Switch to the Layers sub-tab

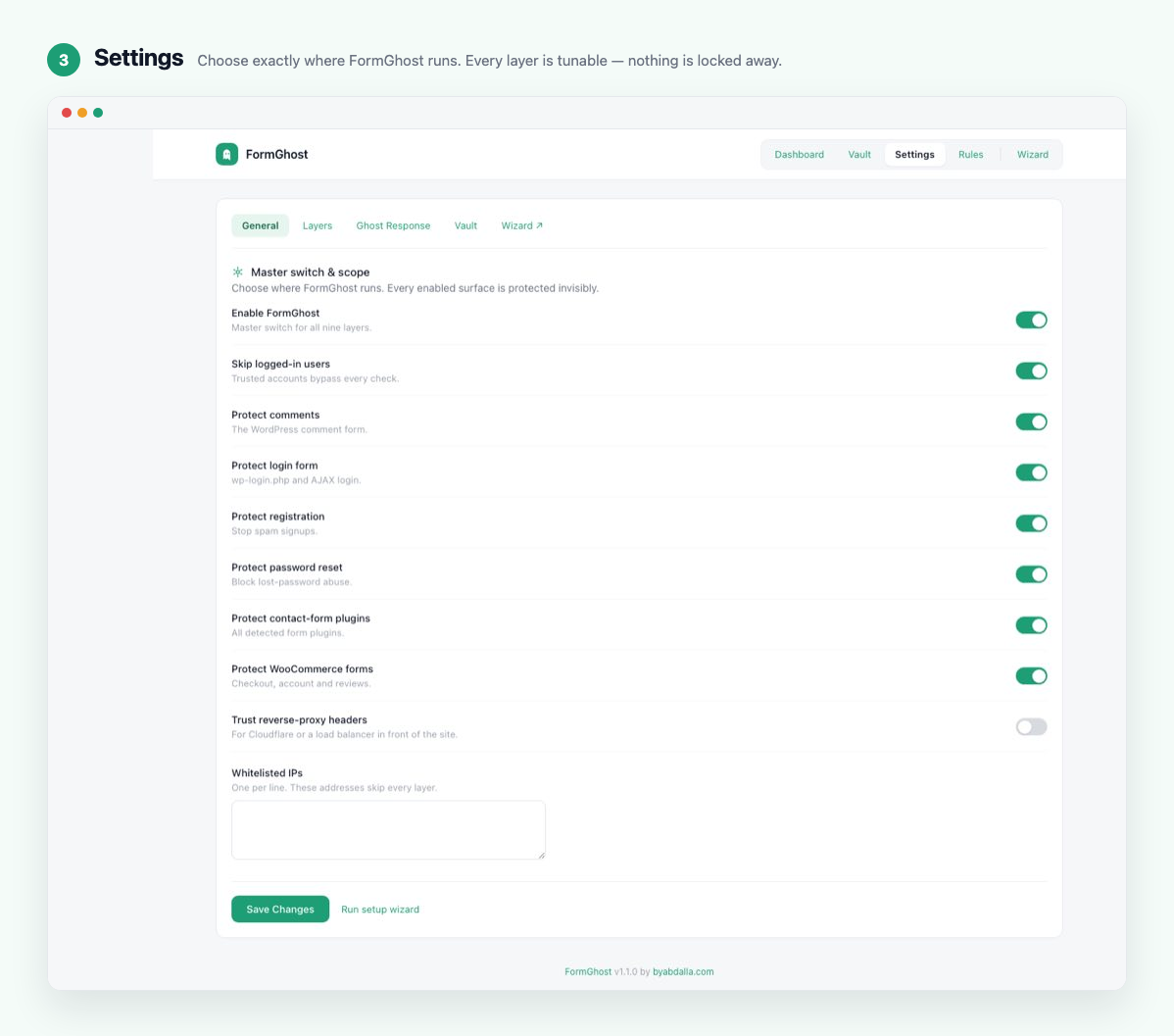tap(318, 225)
